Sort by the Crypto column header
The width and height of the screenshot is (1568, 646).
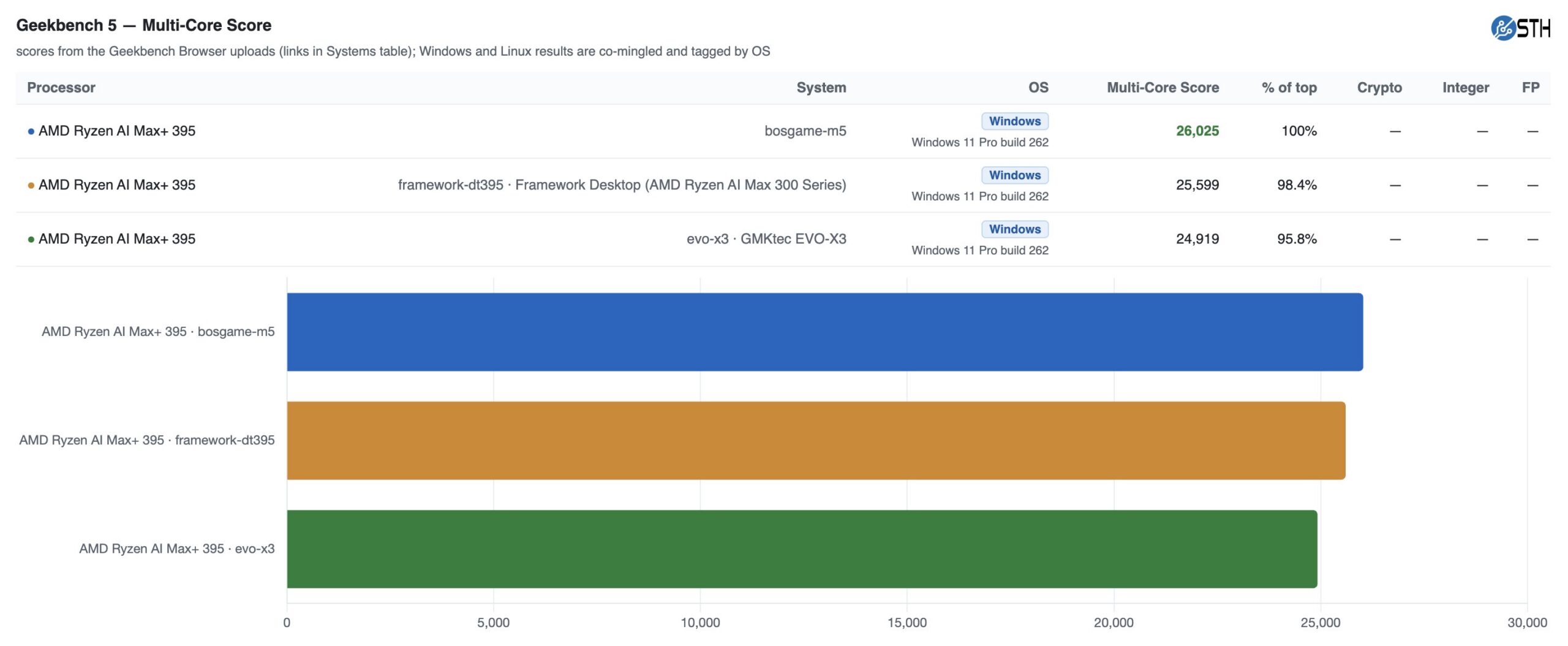coord(1379,88)
